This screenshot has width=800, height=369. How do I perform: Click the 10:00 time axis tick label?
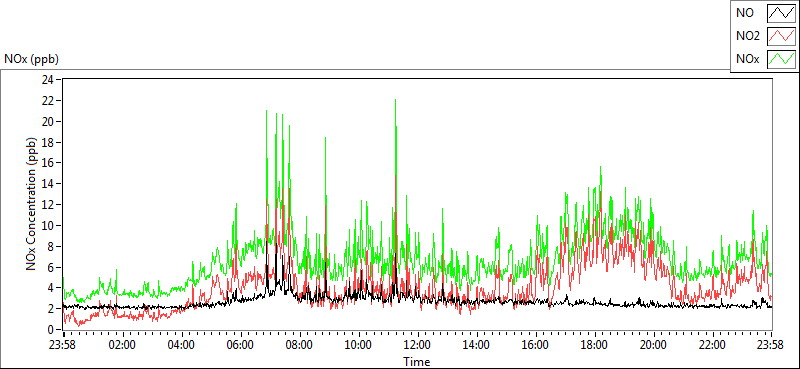(358, 344)
